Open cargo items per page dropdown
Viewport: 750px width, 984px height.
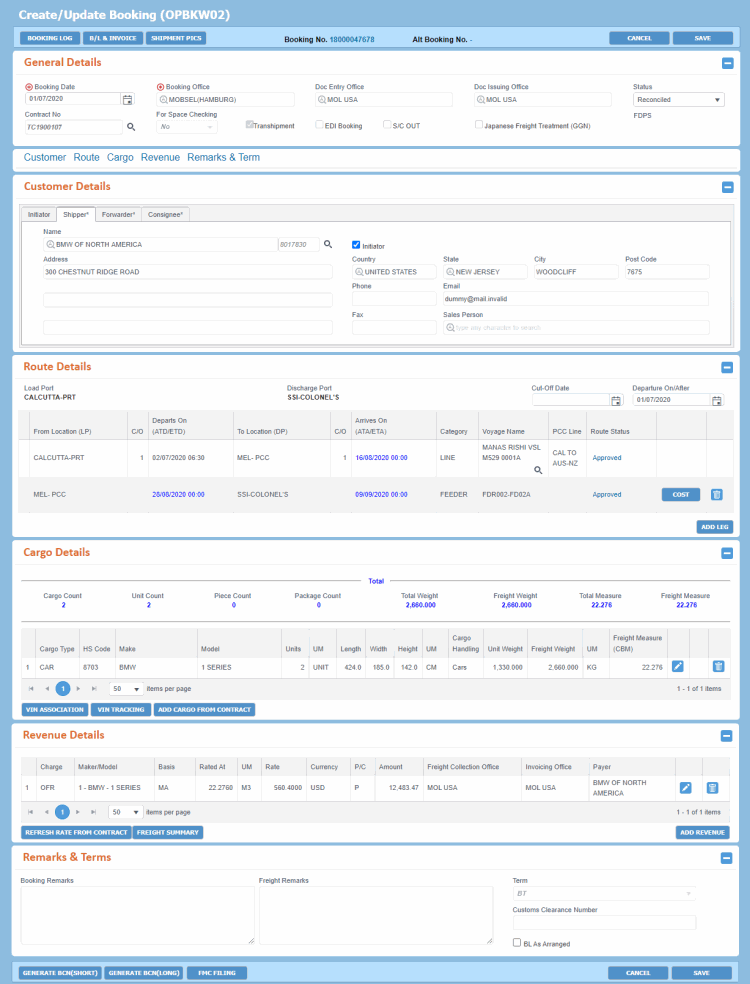pyautogui.click(x=124, y=689)
